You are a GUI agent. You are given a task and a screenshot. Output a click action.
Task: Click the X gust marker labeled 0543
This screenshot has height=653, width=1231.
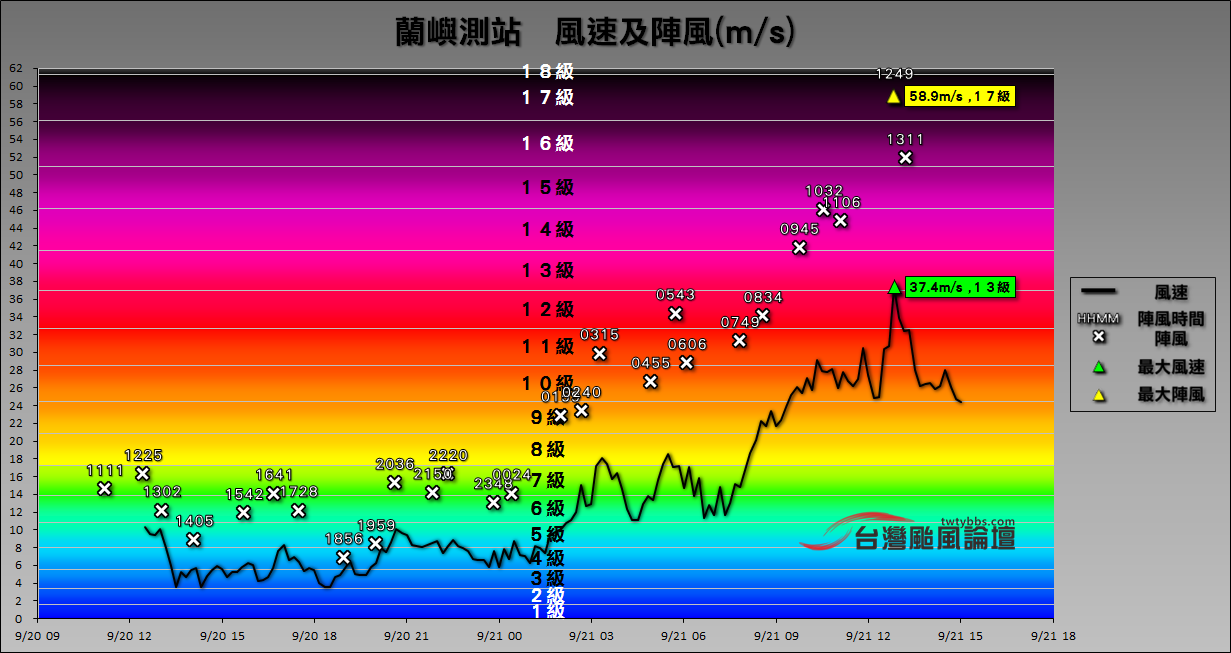(x=673, y=315)
